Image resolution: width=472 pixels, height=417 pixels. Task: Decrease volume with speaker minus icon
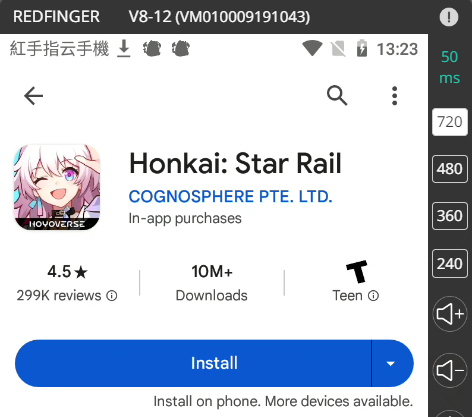click(x=450, y=370)
